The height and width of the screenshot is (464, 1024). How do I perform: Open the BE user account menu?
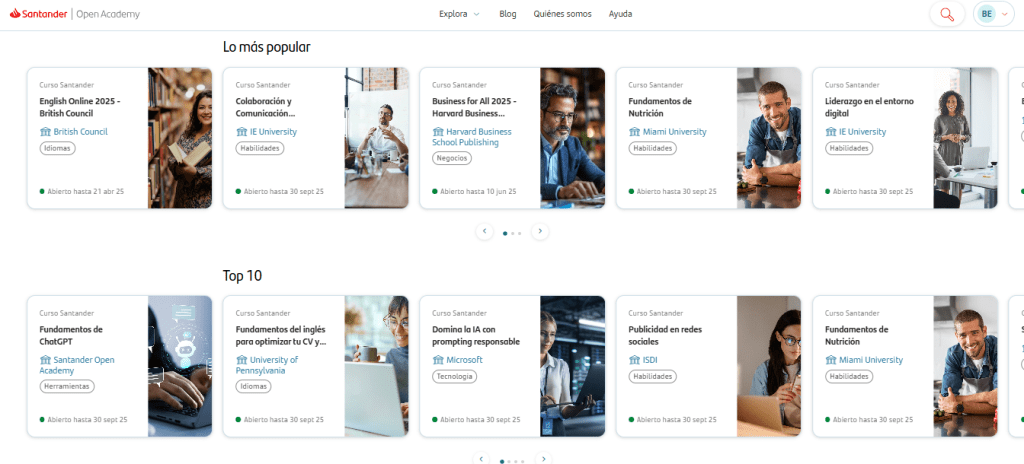(993, 14)
